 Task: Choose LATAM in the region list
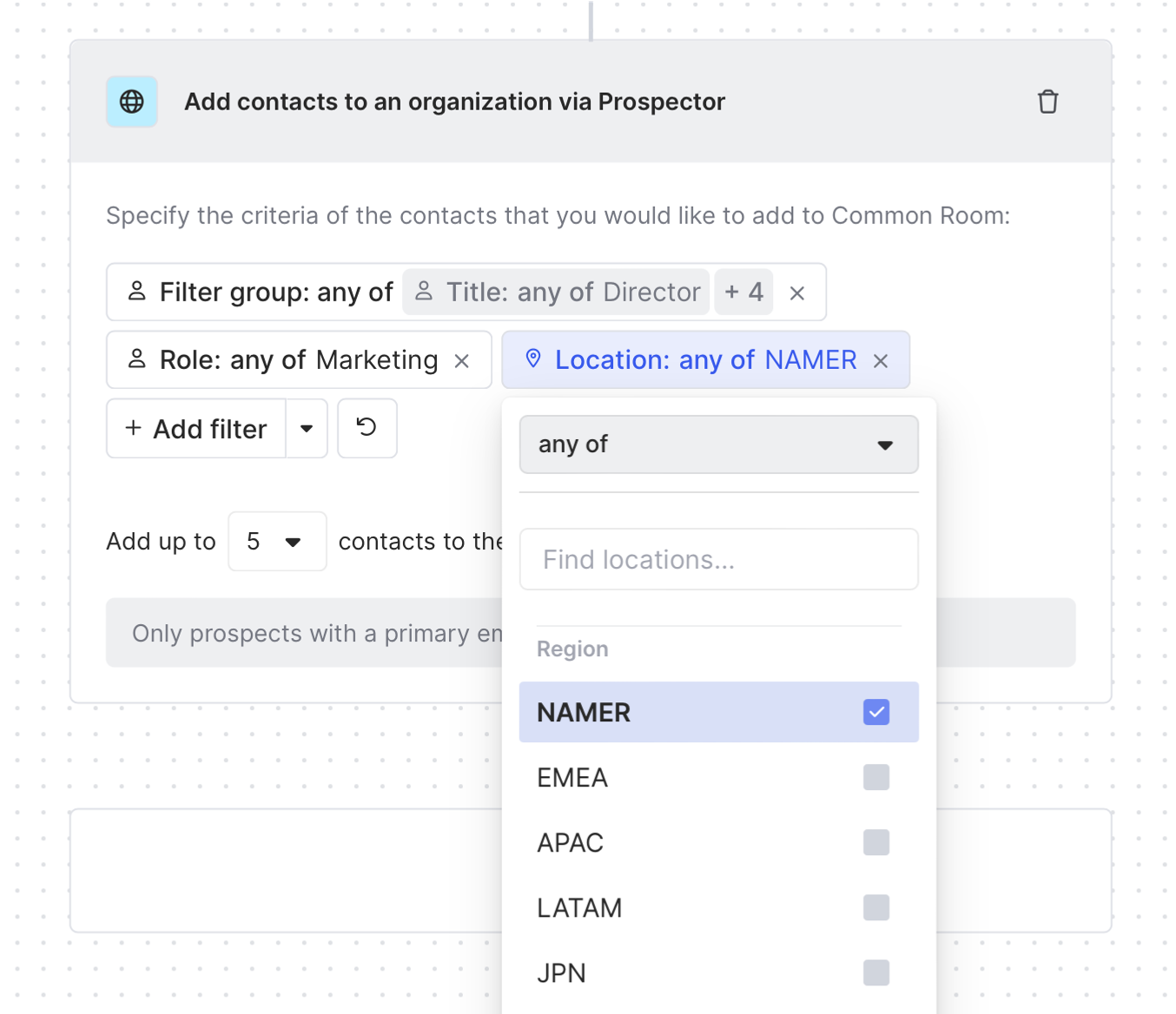[579, 908]
